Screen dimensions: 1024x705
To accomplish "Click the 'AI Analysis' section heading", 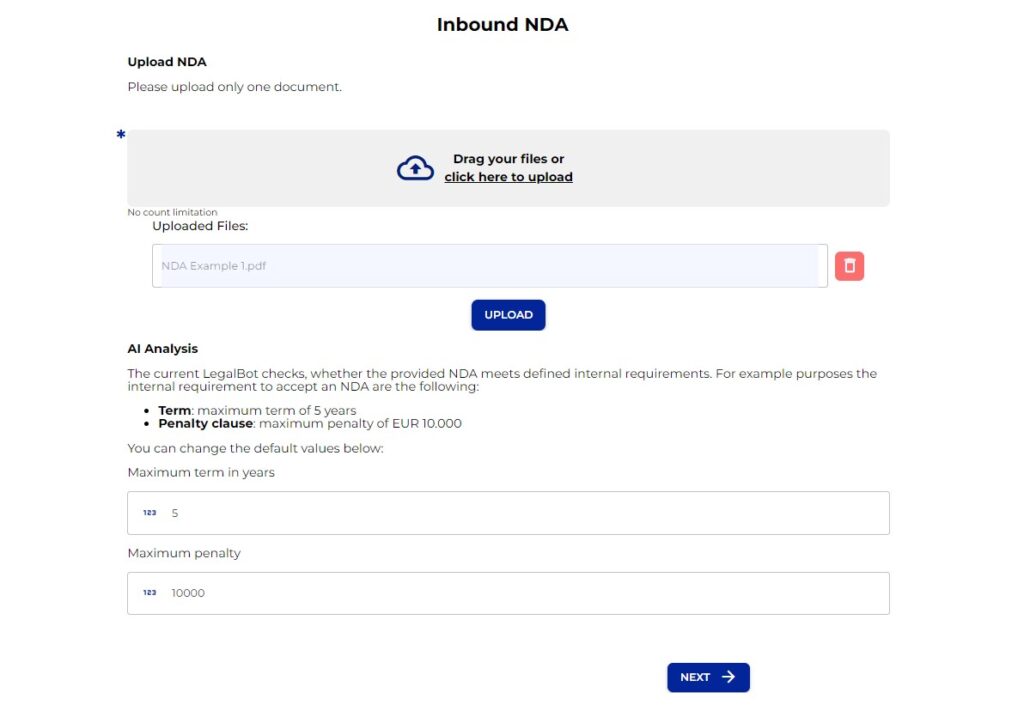I will [x=162, y=349].
